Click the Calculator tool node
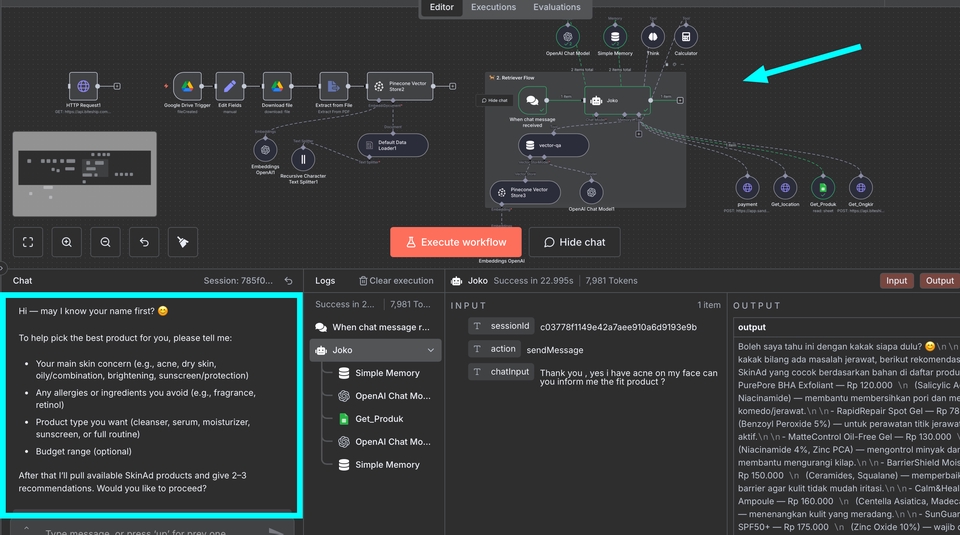The height and width of the screenshot is (535, 960). [x=685, y=36]
